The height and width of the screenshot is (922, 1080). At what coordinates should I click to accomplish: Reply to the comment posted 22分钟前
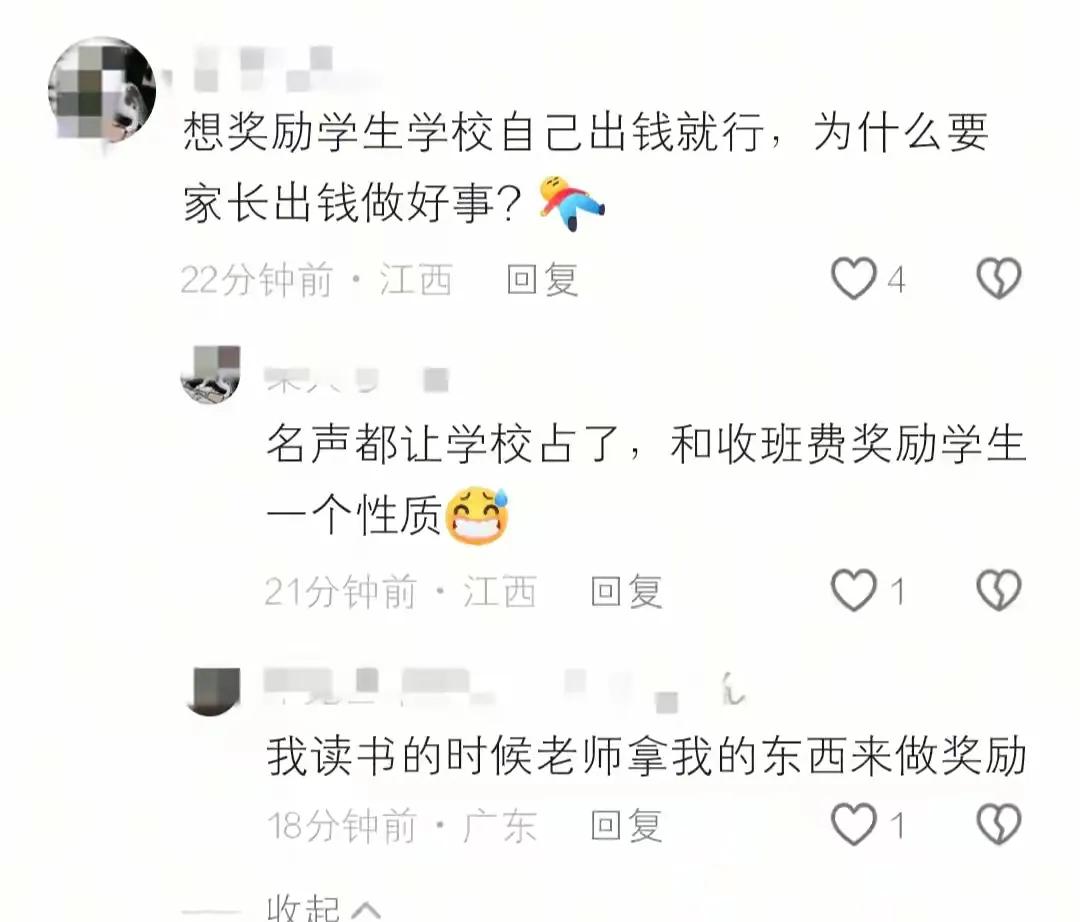[x=542, y=280]
